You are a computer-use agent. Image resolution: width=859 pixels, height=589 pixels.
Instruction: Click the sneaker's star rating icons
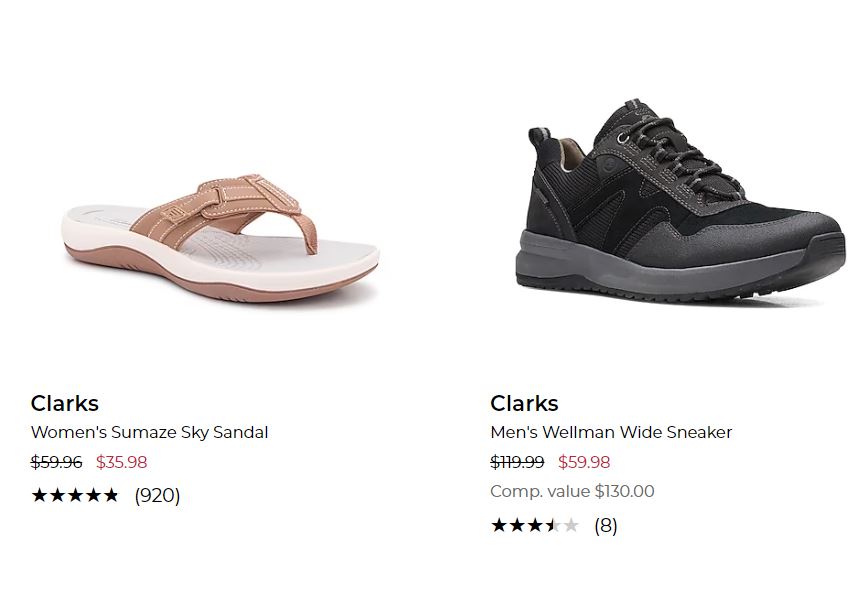534,525
